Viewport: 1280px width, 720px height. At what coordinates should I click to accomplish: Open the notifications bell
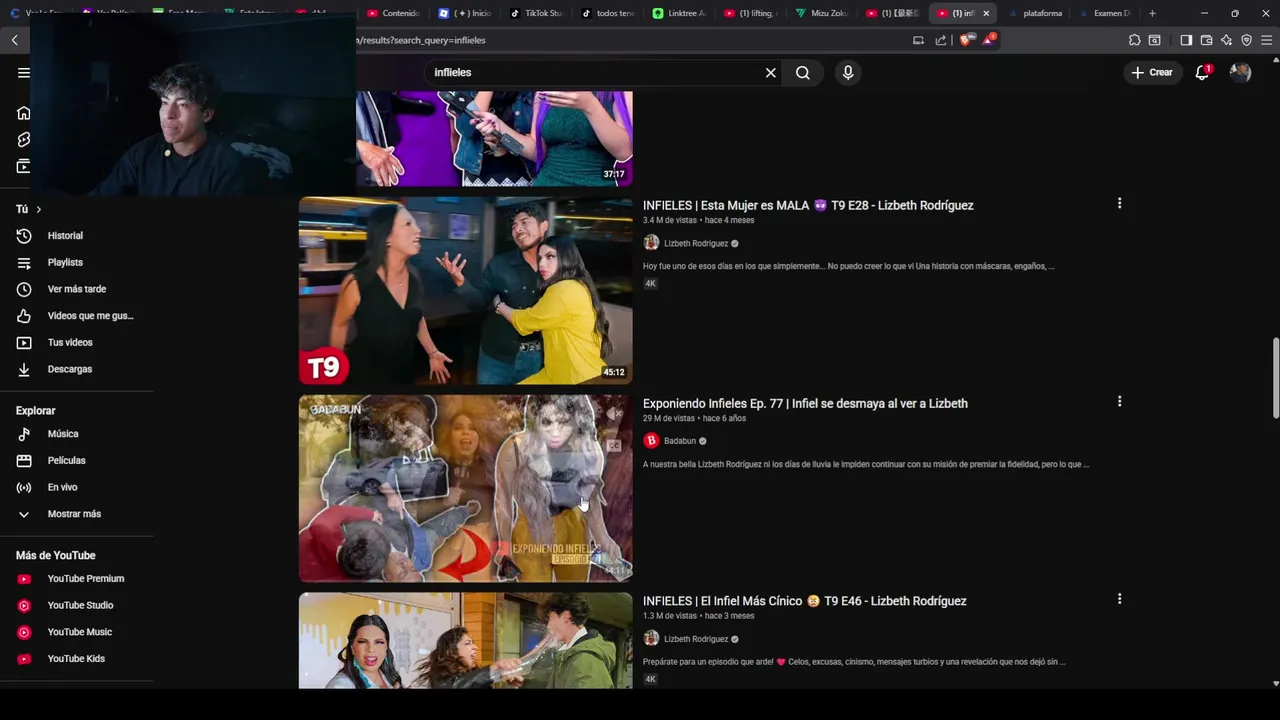(x=1203, y=72)
